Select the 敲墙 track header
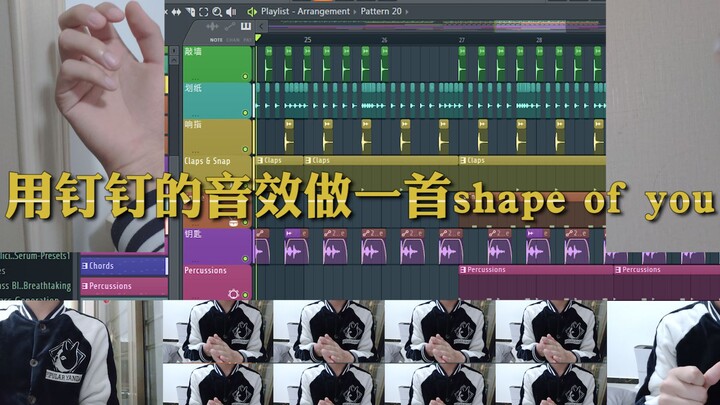This screenshot has height=405, width=720. (x=217, y=63)
